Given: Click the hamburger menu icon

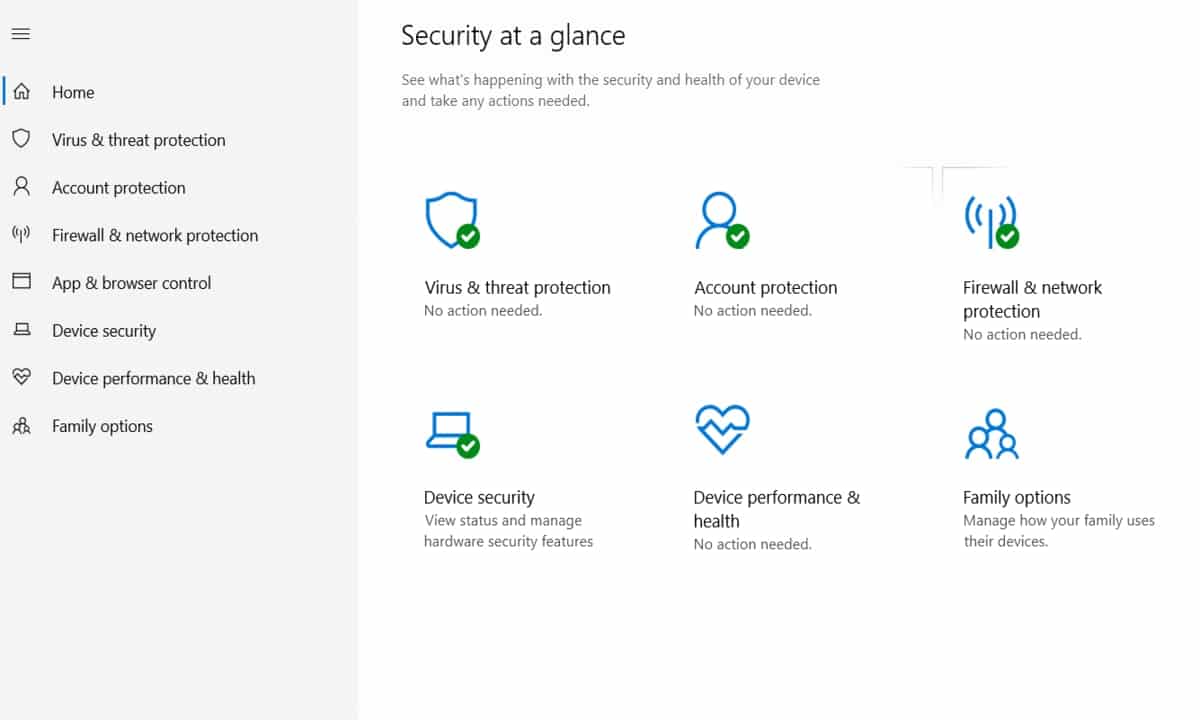Looking at the screenshot, I should [x=21, y=34].
